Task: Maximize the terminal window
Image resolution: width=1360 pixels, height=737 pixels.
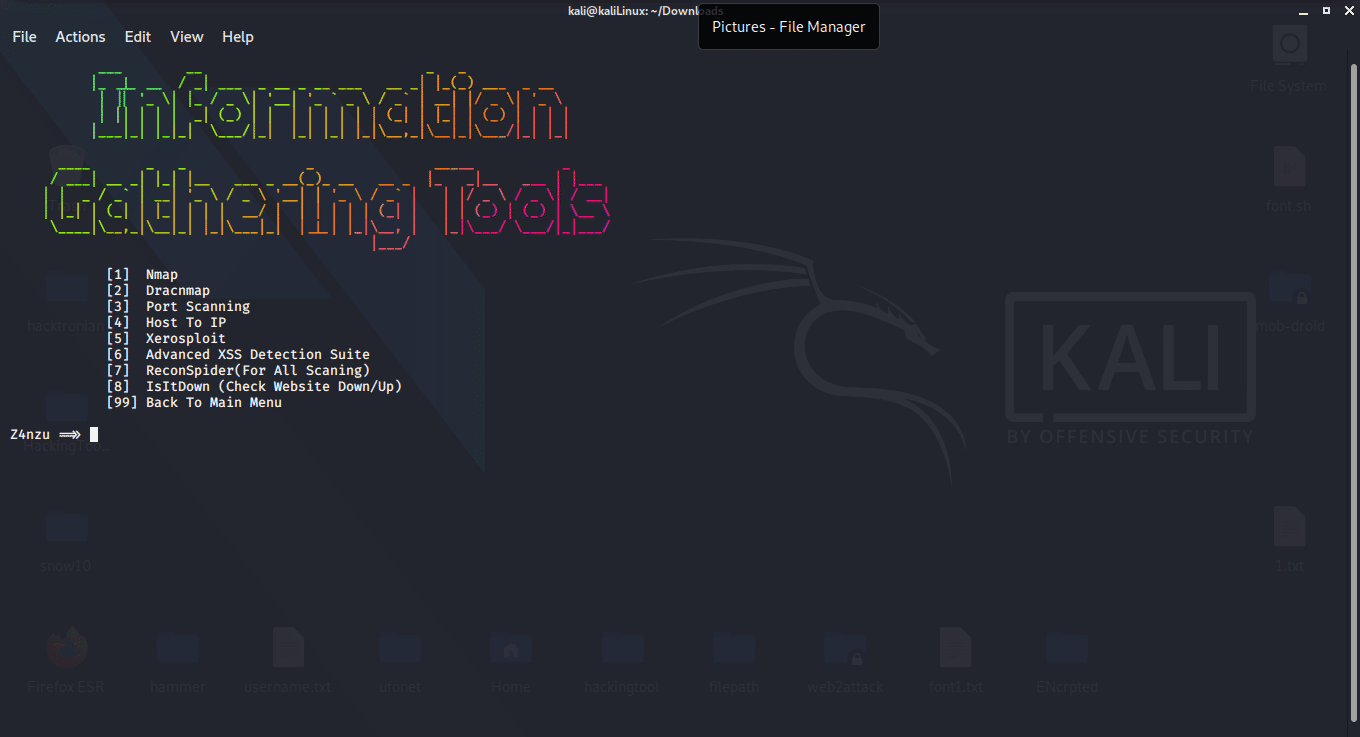Action: click(x=1326, y=10)
